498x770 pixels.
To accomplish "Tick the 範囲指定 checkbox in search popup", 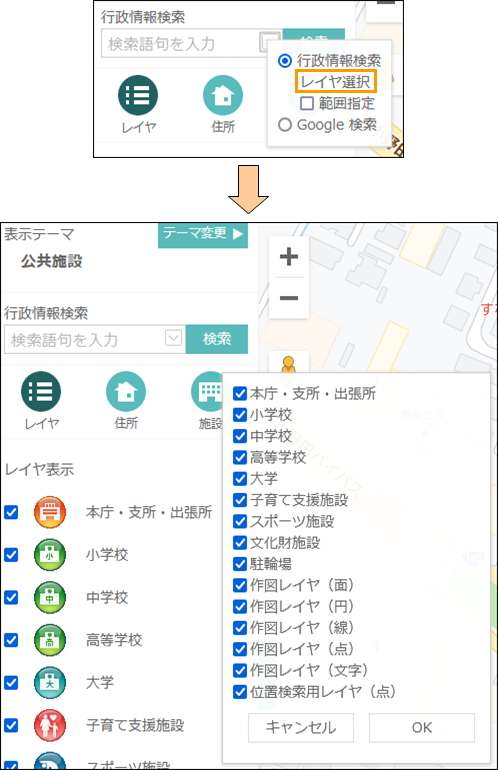I will pos(307,103).
